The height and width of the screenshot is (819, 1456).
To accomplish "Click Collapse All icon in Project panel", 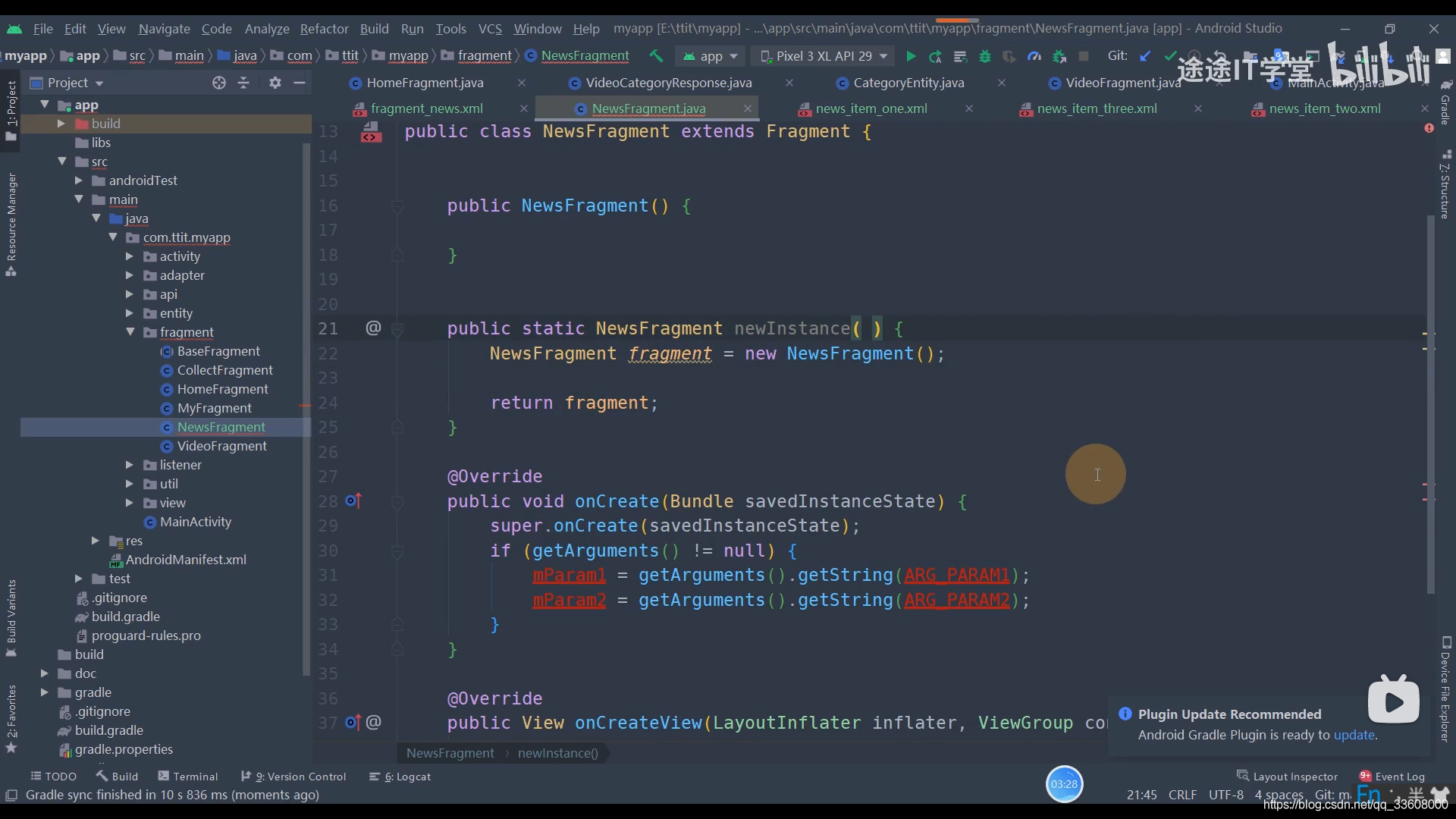I will 243,83.
